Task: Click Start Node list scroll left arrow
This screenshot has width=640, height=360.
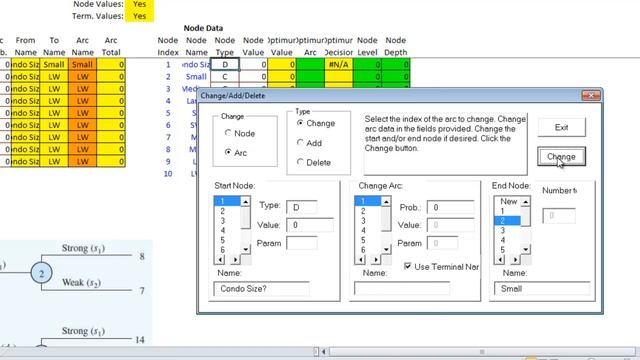Action: point(220,260)
